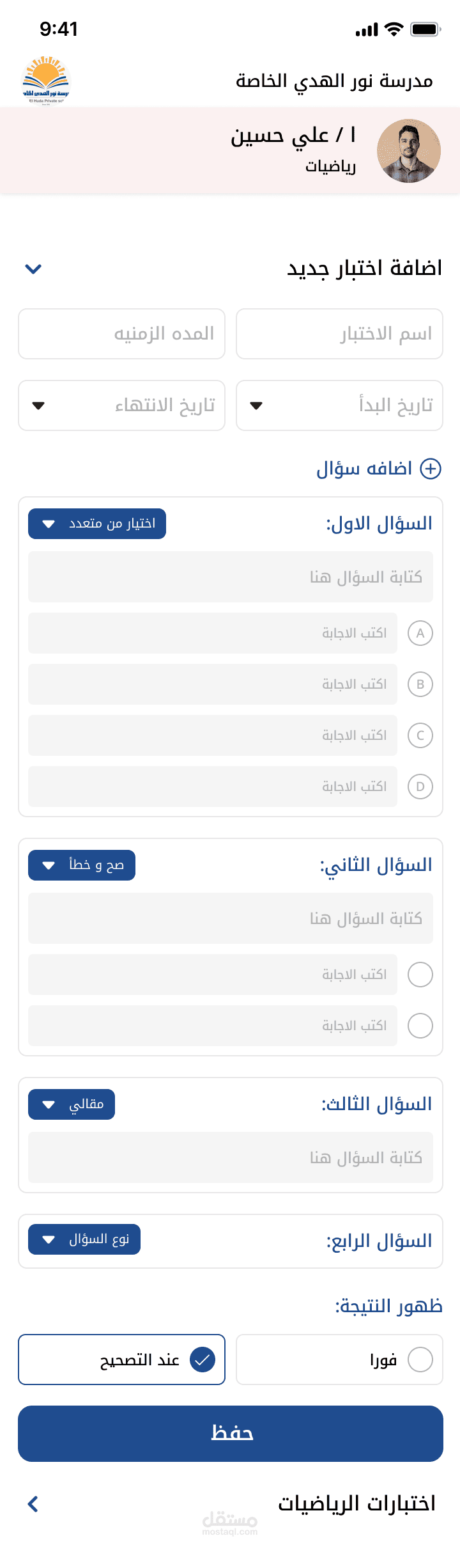Select answer option A circle
This screenshot has width=460, height=1568.
(420, 633)
